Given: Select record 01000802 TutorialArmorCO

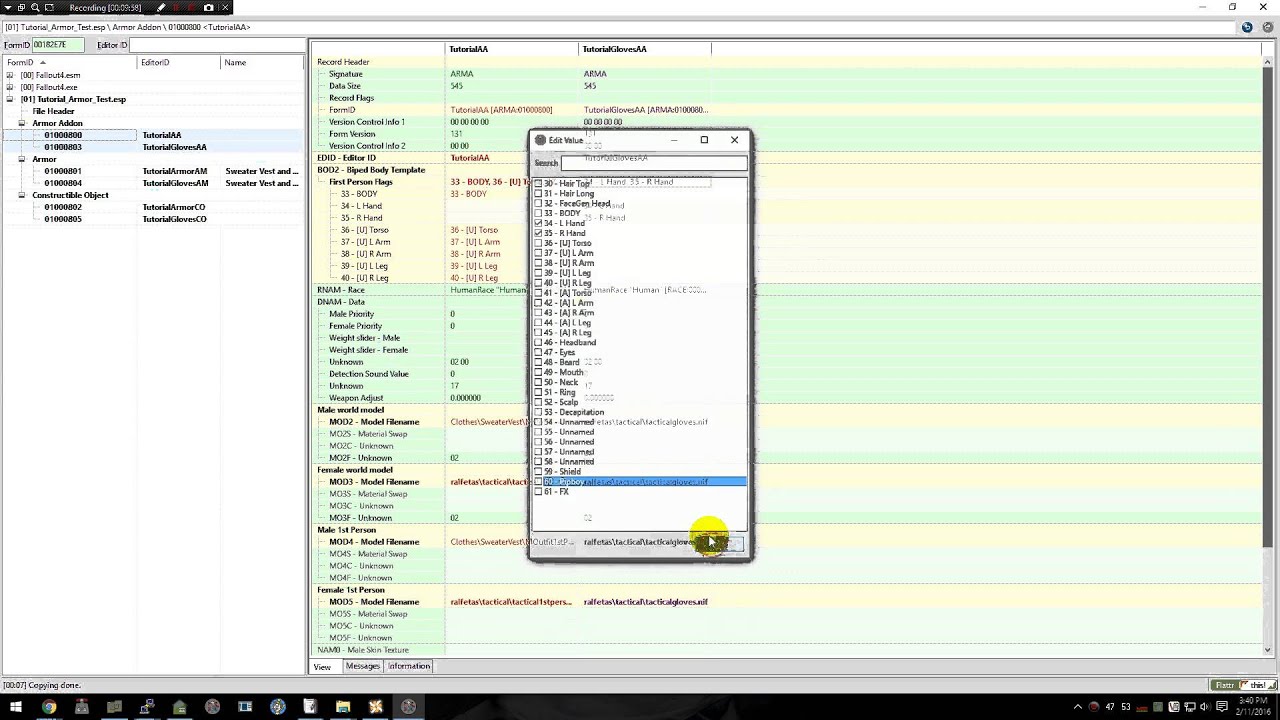Looking at the screenshot, I should (x=152, y=207).
